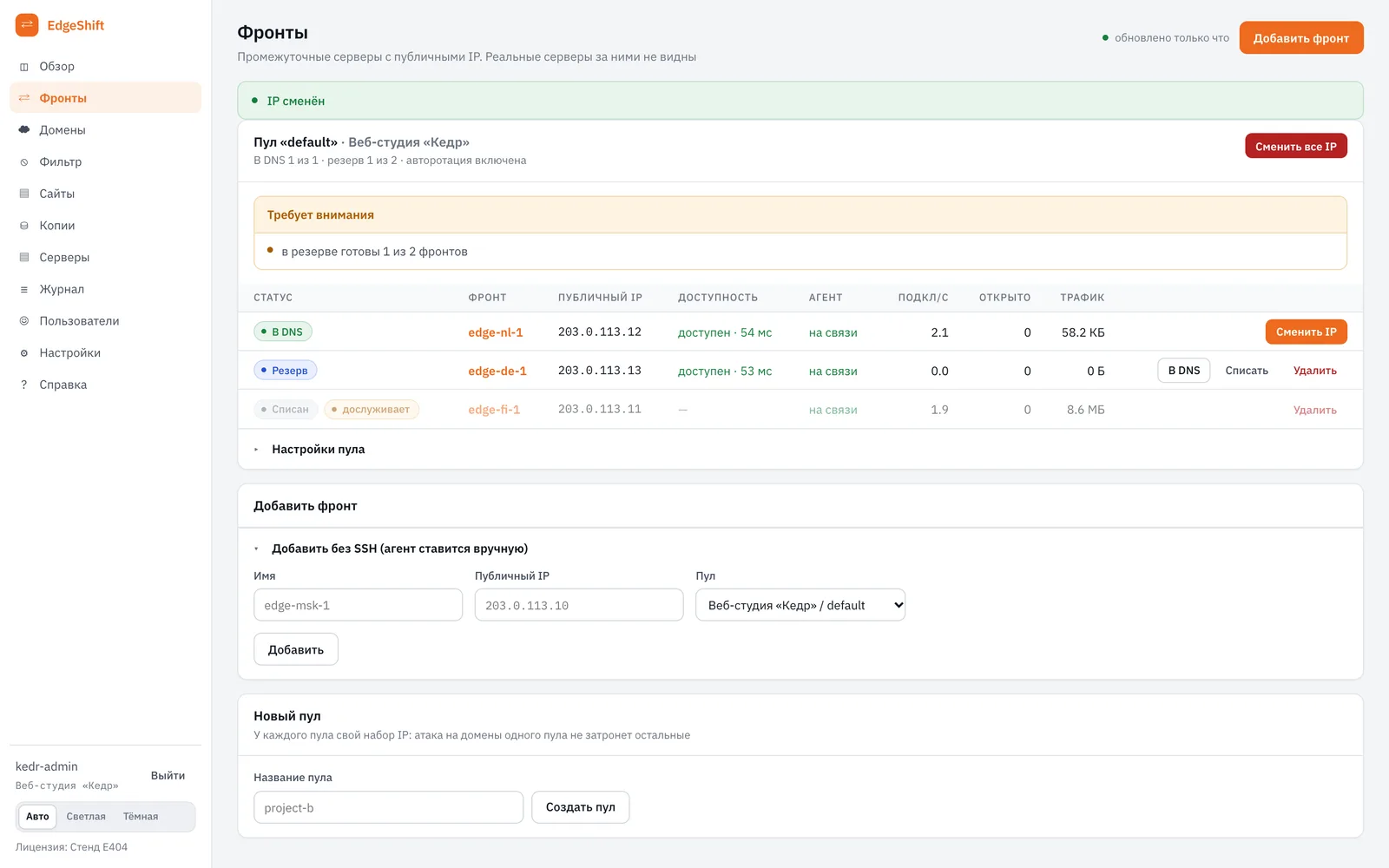Viewport: 1389px width, 868px height.
Task: Click the Журнал list icon
Action: coord(24,289)
